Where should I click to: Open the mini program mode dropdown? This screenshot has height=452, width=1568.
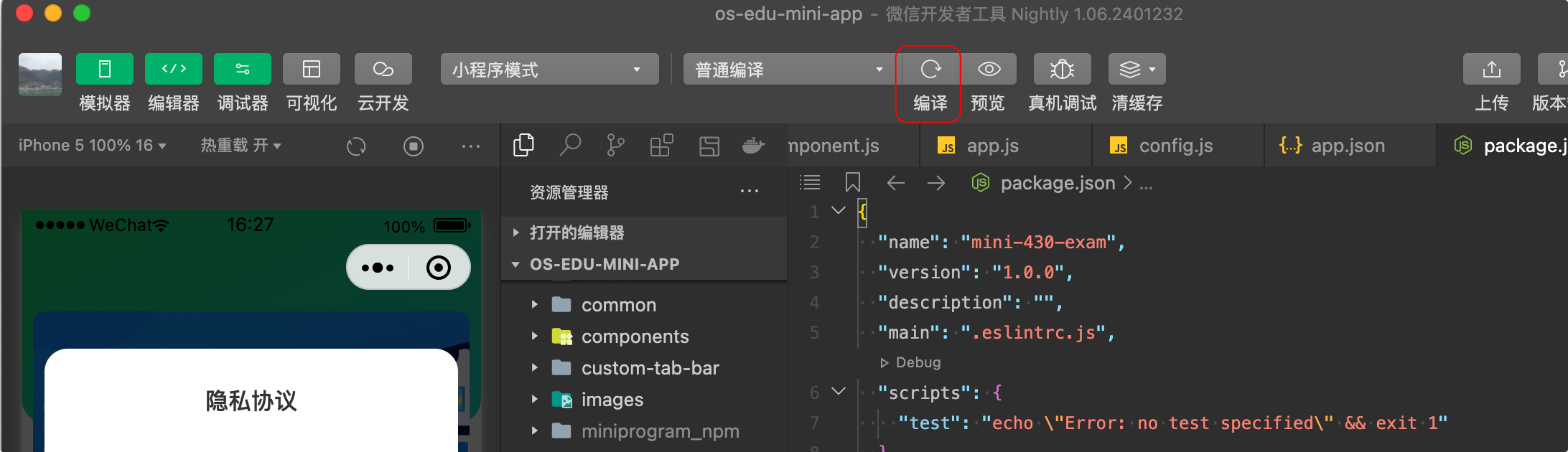click(x=550, y=70)
